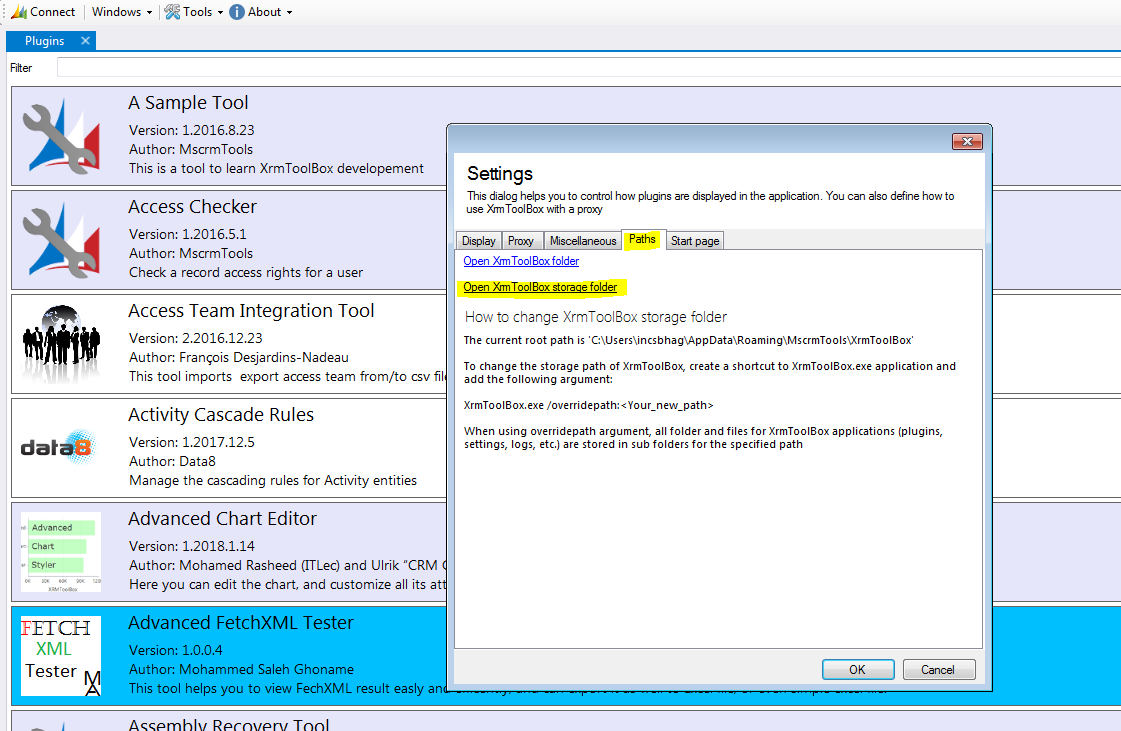This screenshot has width=1121, height=731.
Task: Select the Assembly Recovery Tool title
Action: click(229, 723)
